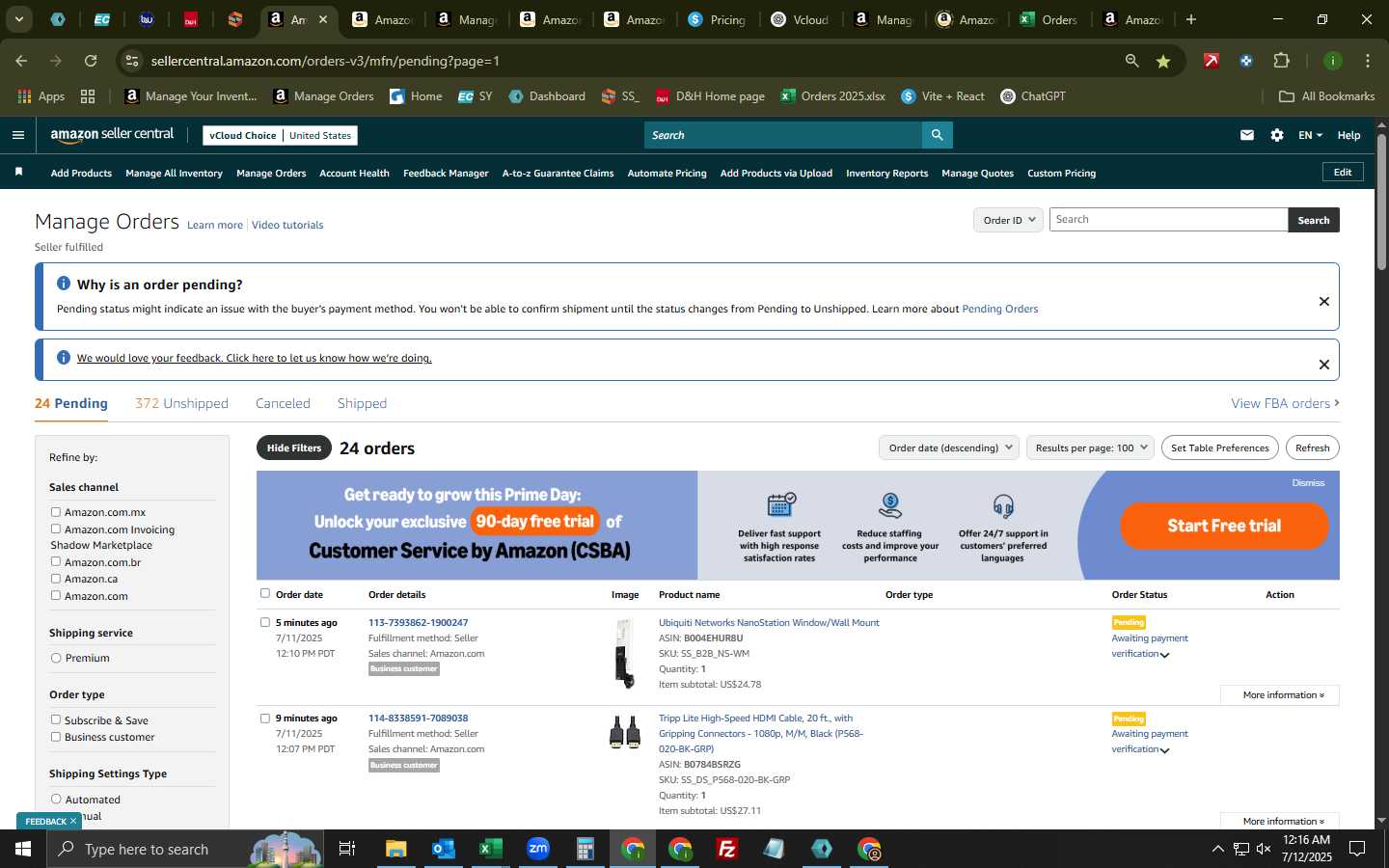Switch to the Shipped tab
This screenshot has width=1389, height=868.
tap(362, 403)
